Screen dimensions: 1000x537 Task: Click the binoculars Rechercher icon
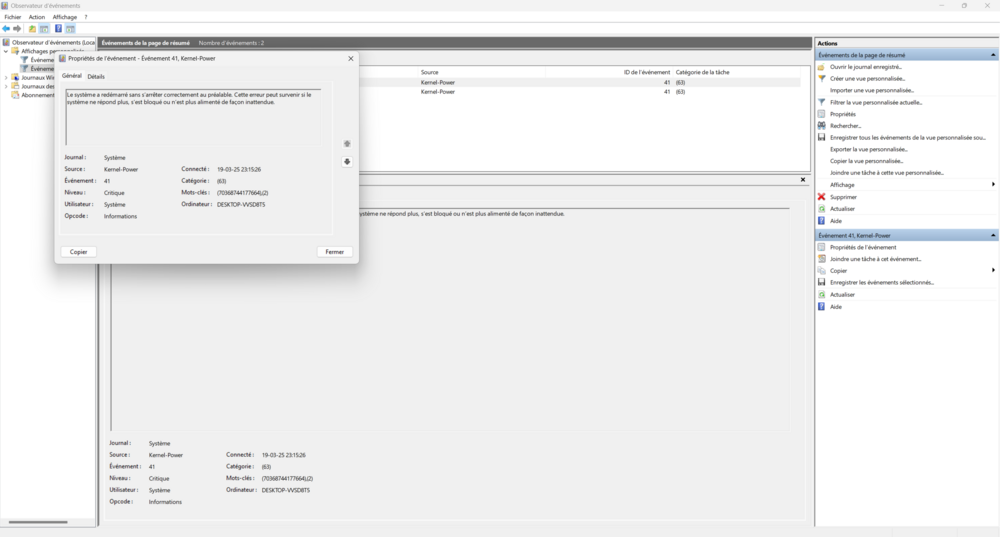pyautogui.click(x=821, y=126)
